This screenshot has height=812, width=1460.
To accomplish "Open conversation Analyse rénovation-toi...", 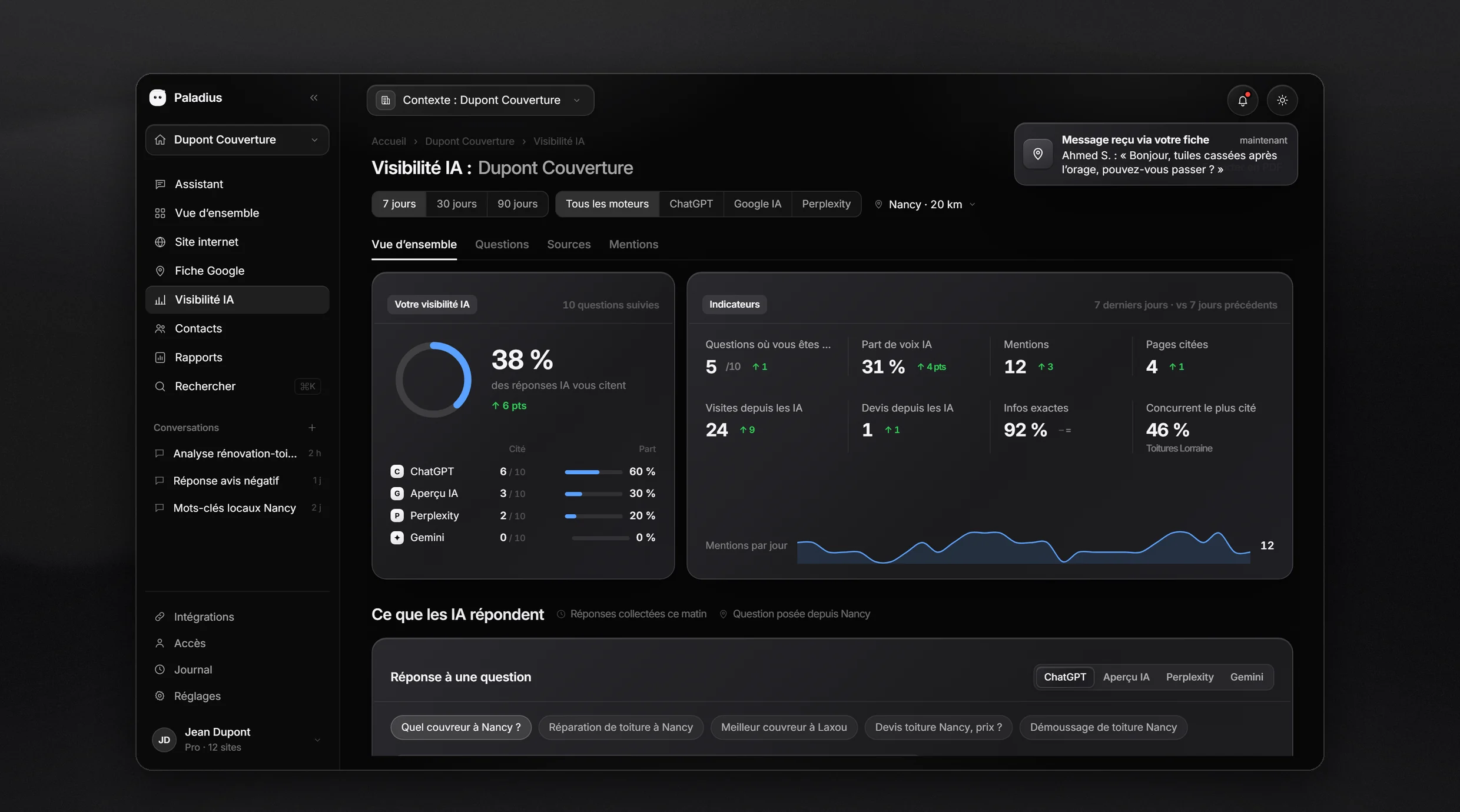I will click(237, 454).
